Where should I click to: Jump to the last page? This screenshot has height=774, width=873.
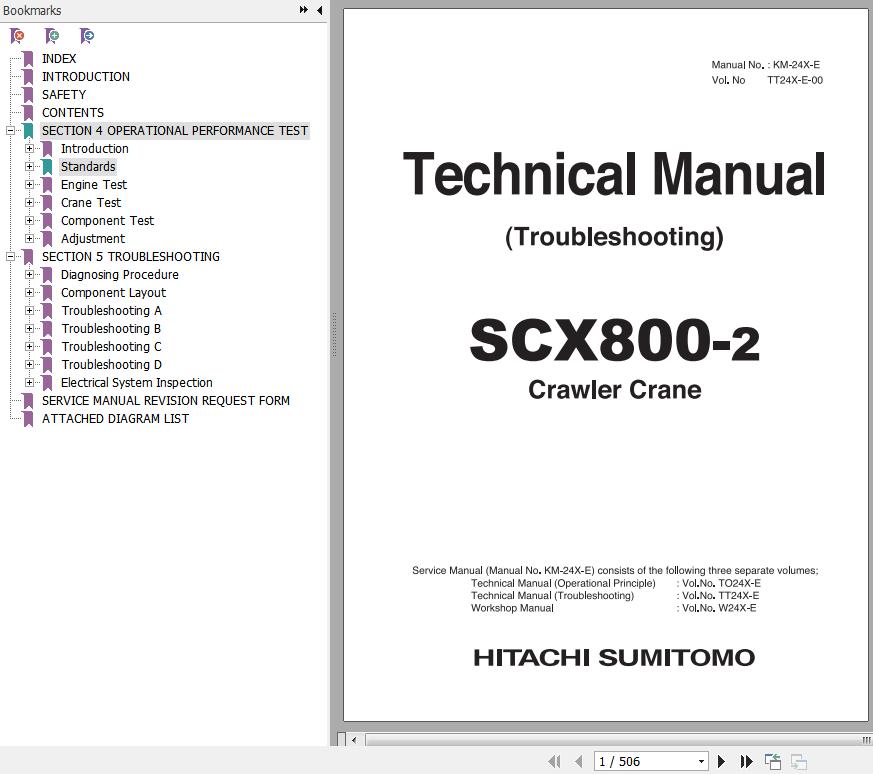(746, 762)
